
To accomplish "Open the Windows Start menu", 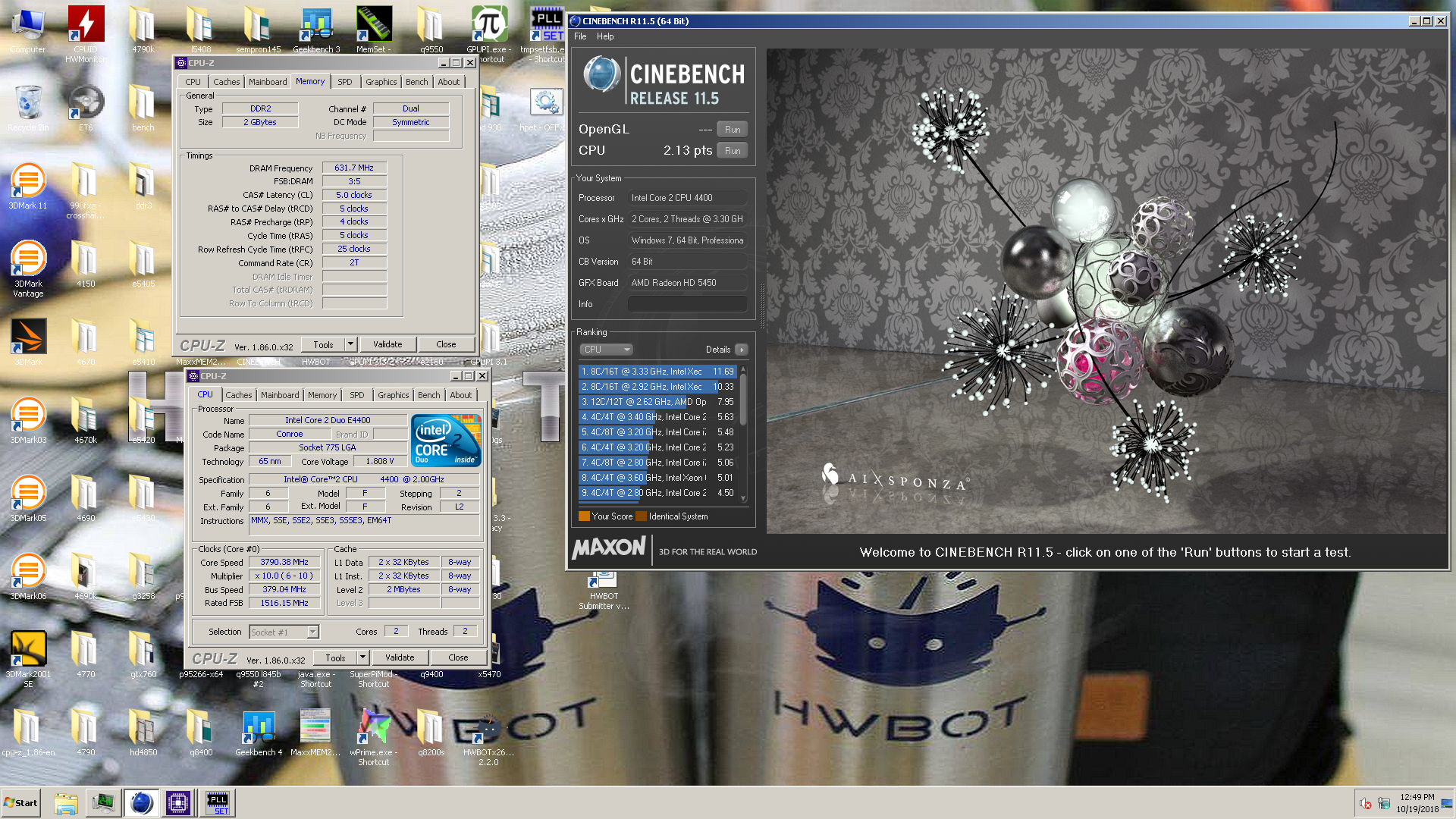I will (x=21, y=803).
